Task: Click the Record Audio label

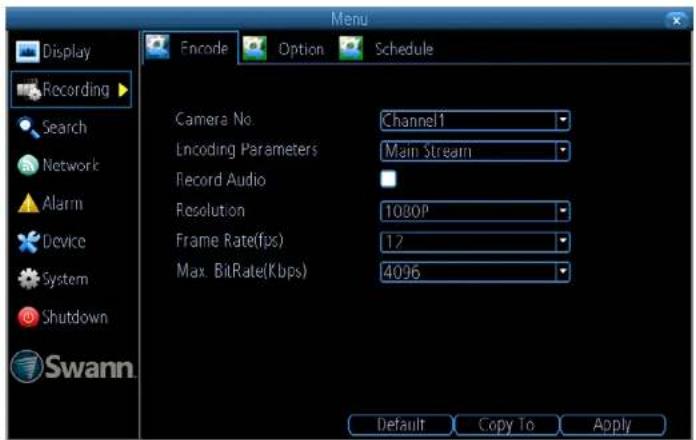Action: pos(221,180)
